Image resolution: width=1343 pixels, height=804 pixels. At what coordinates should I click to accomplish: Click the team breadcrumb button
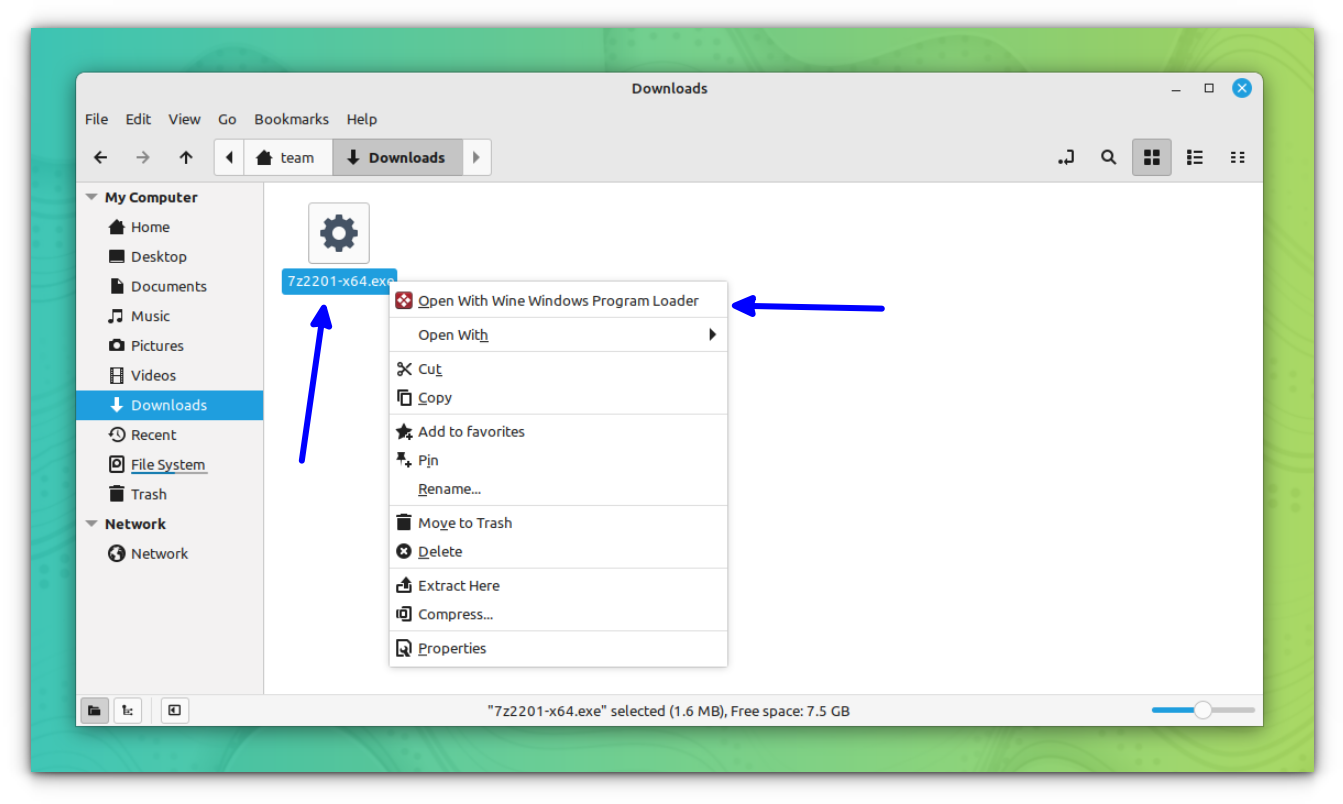coord(288,157)
